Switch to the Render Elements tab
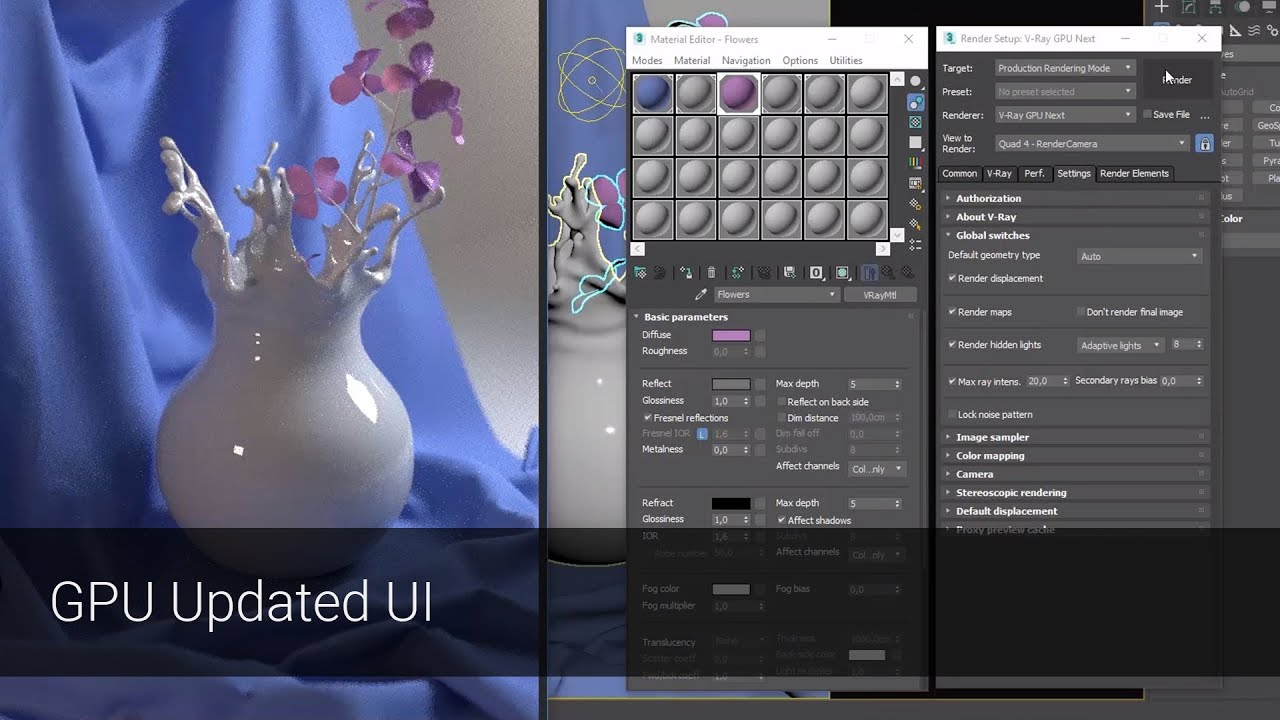The image size is (1280, 720). tap(1134, 174)
